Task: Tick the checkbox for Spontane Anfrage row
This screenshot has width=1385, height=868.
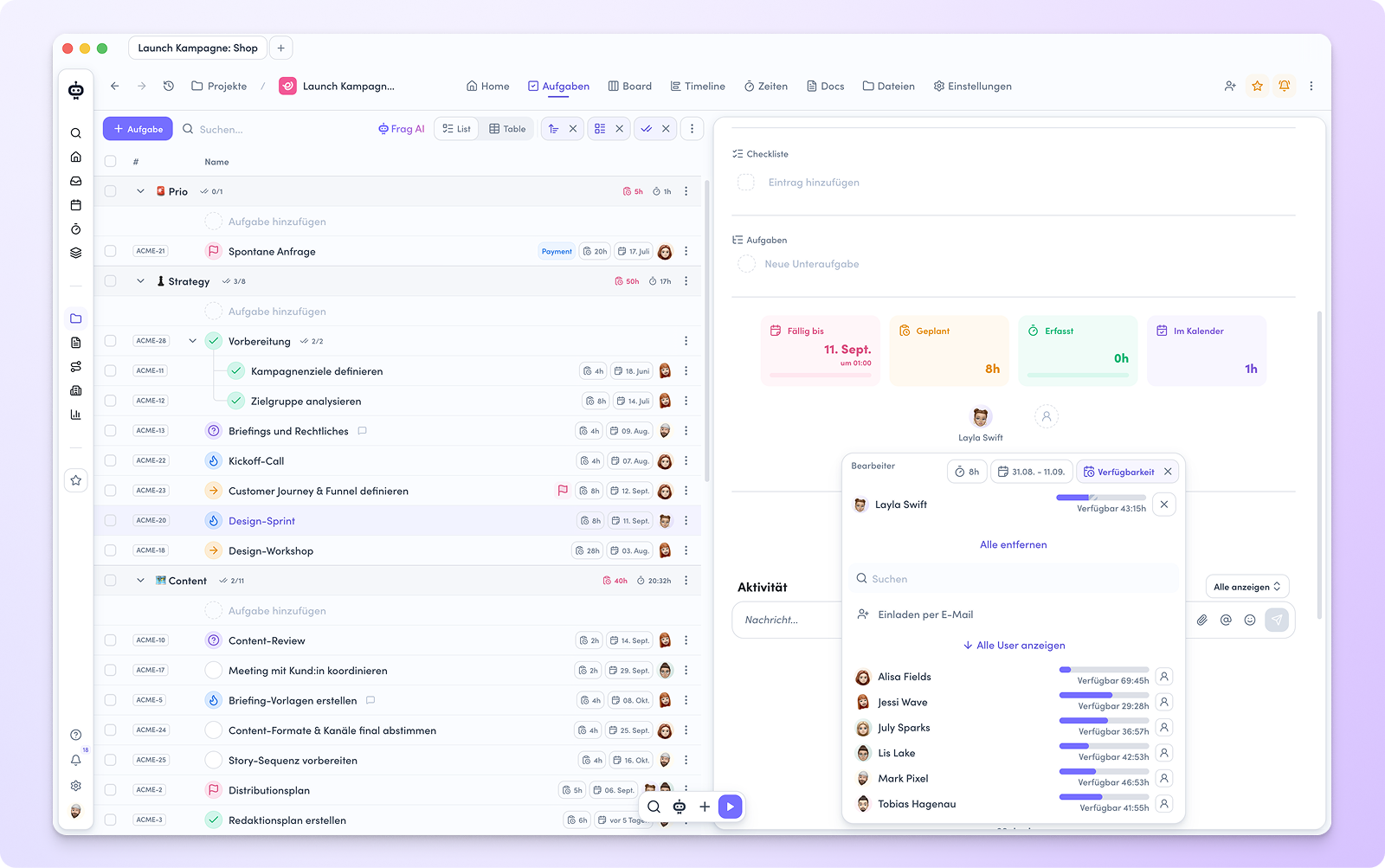Action: [110, 251]
